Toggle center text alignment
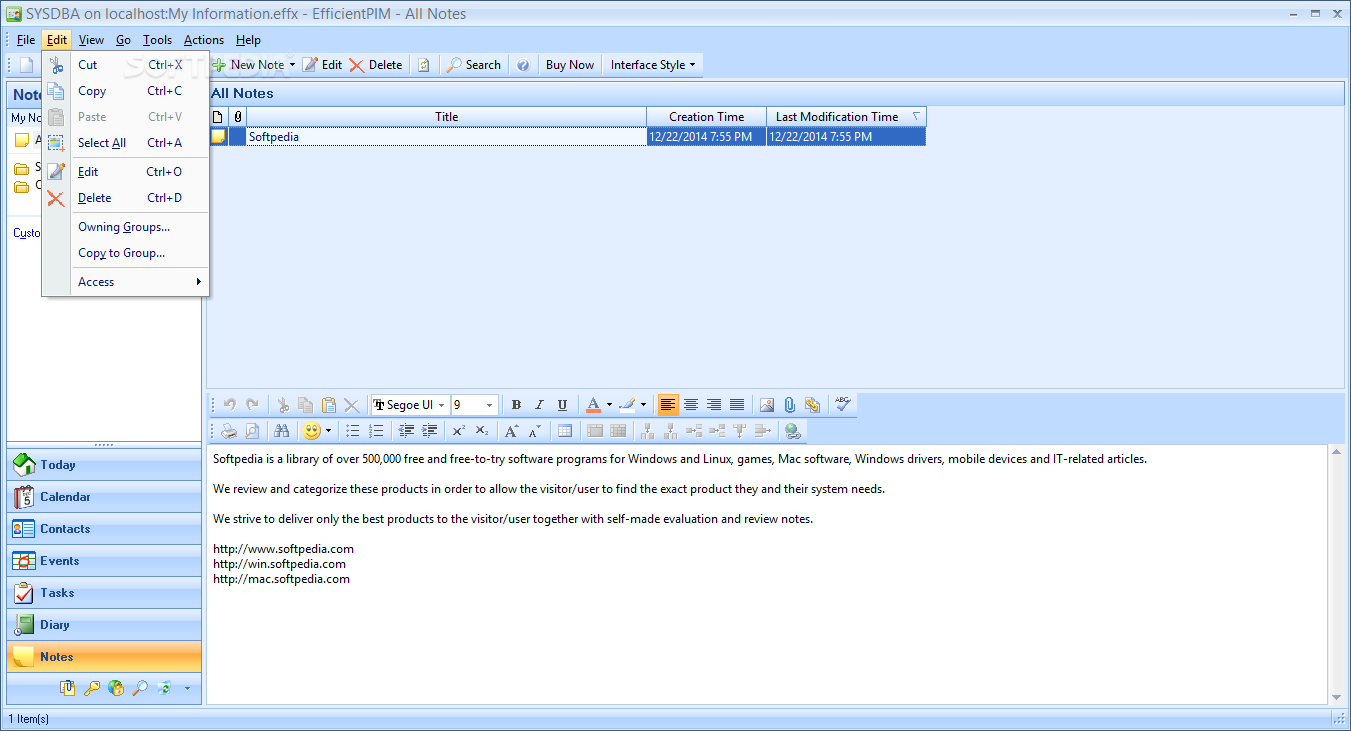Image resolution: width=1351 pixels, height=731 pixels. tap(690, 405)
